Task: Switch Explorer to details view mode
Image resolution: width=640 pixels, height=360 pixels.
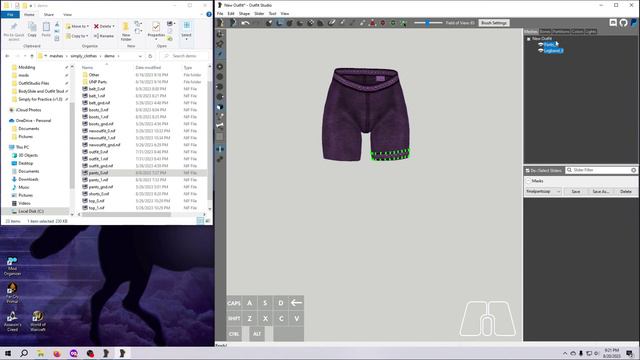Action: [200, 221]
